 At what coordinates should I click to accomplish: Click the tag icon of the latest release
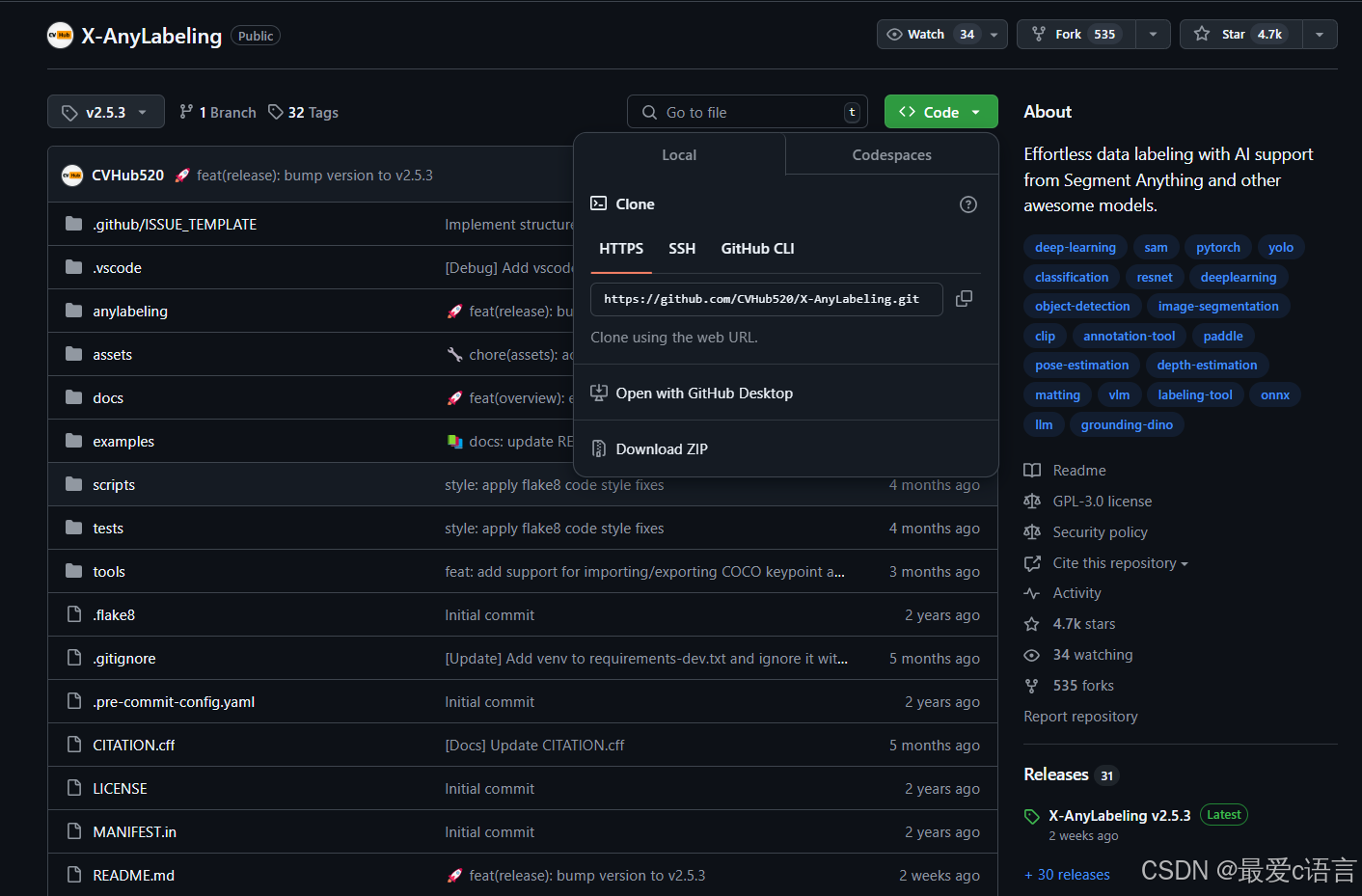coord(1032,817)
